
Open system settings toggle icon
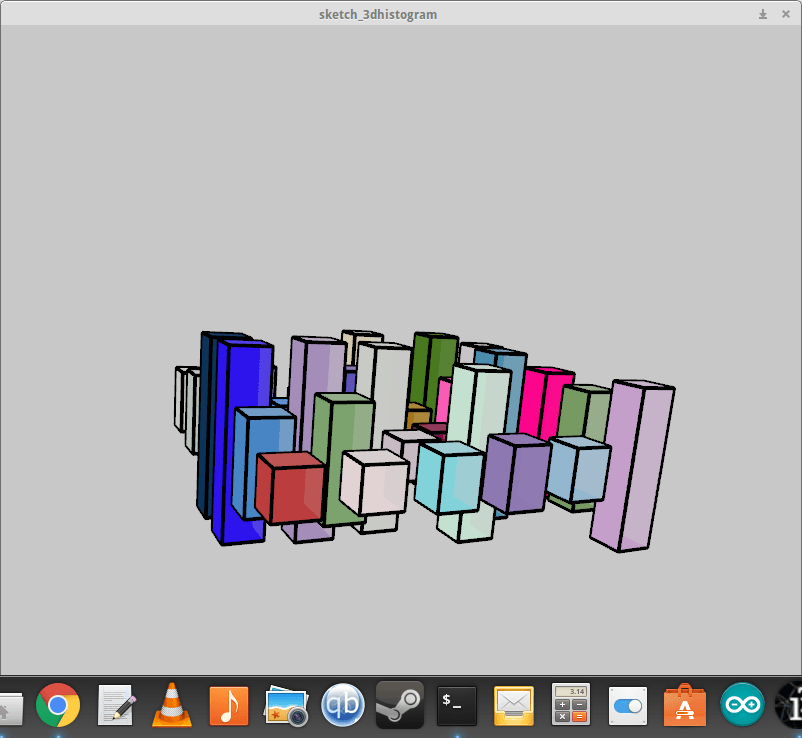click(x=627, y=705)
